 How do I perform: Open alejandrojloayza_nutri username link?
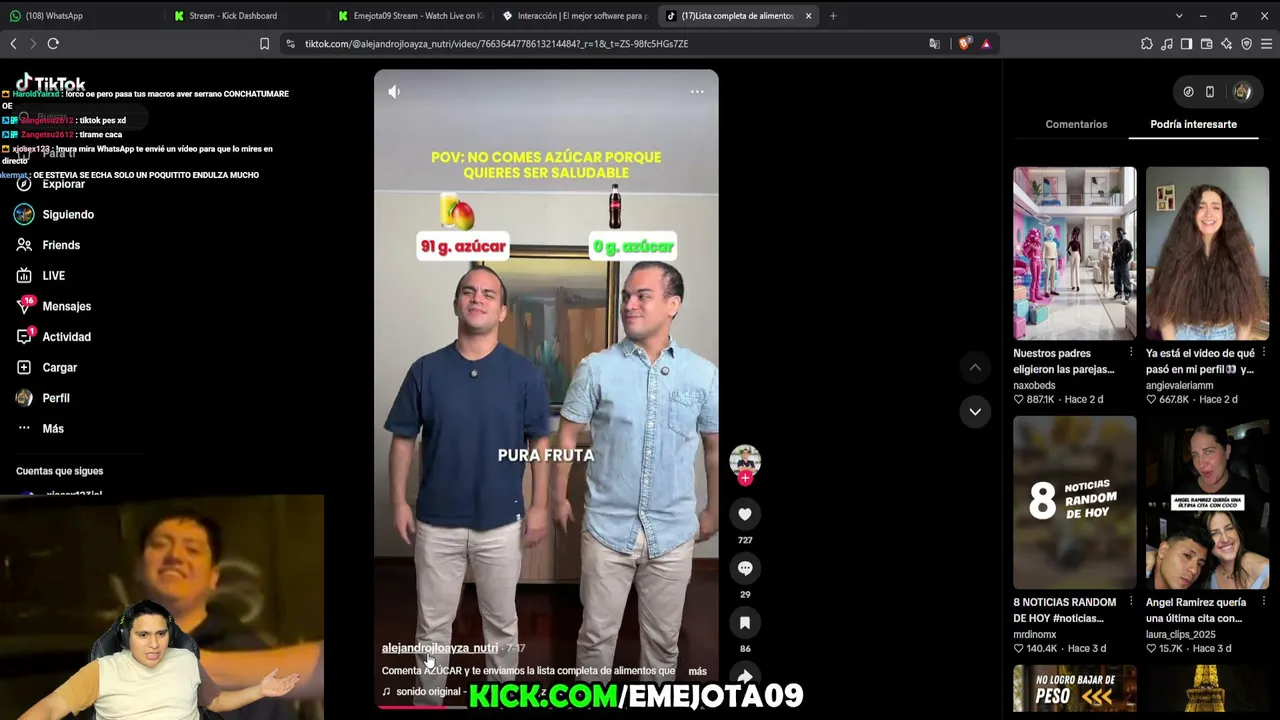tap(439, 648)
